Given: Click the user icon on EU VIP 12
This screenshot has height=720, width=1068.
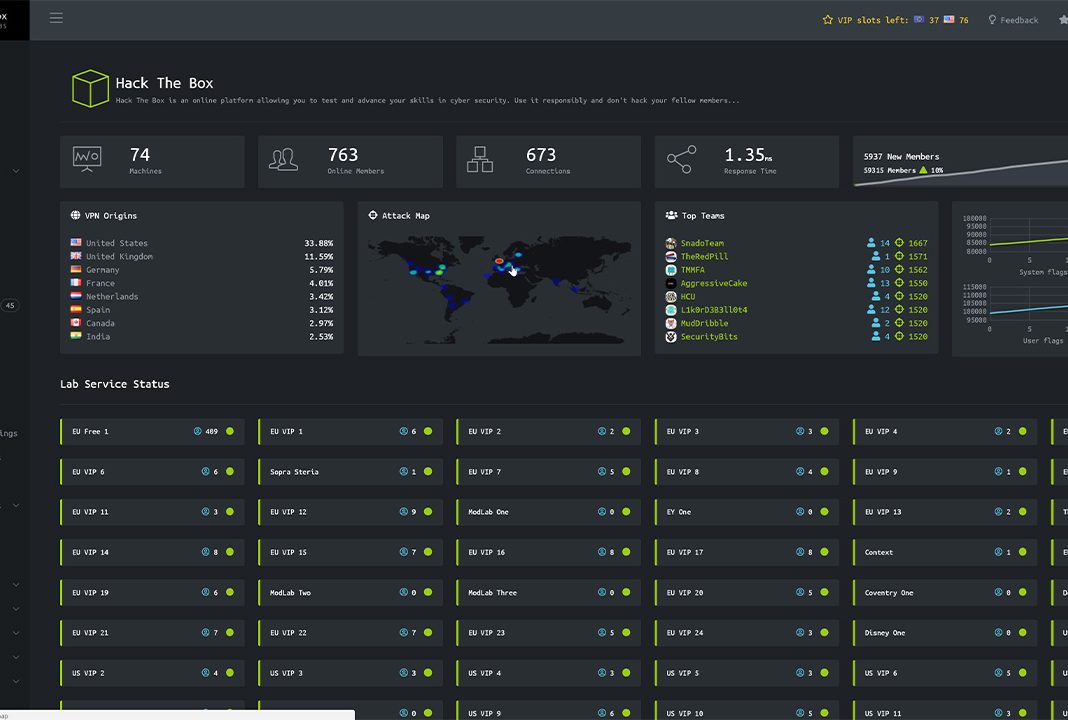Looking at the screenshot, I should click(403, 512).
